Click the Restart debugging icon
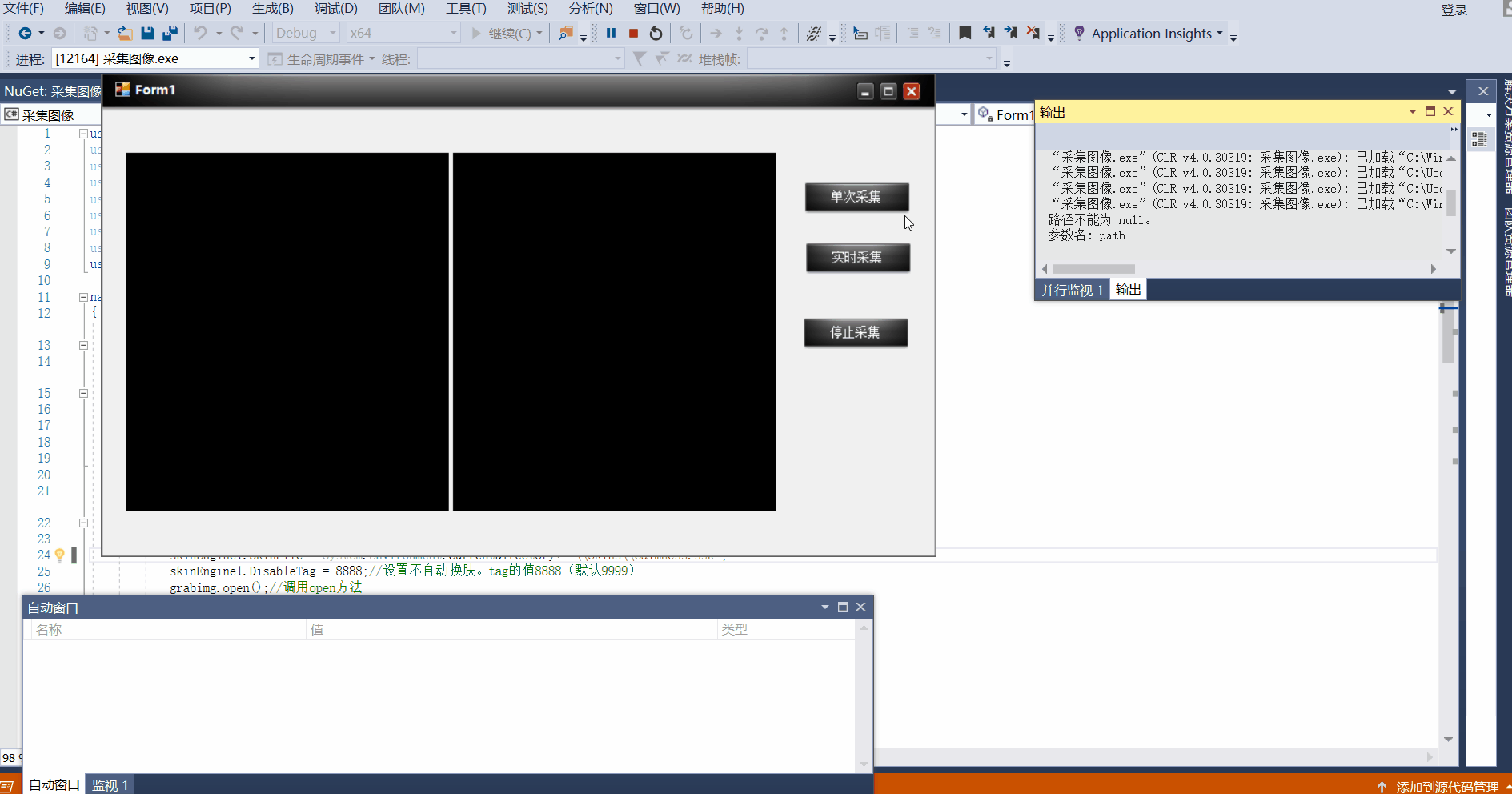The width and height of the screenshot is (1512, 794). pyautogui.click(x=656, y=33)
